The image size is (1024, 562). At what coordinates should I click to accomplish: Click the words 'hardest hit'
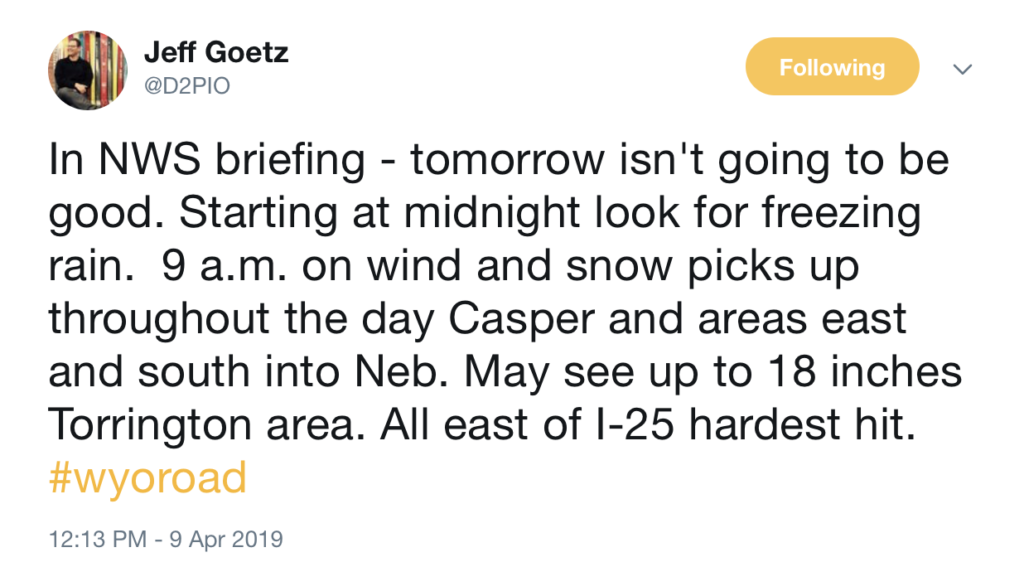(x=801, y=425)
